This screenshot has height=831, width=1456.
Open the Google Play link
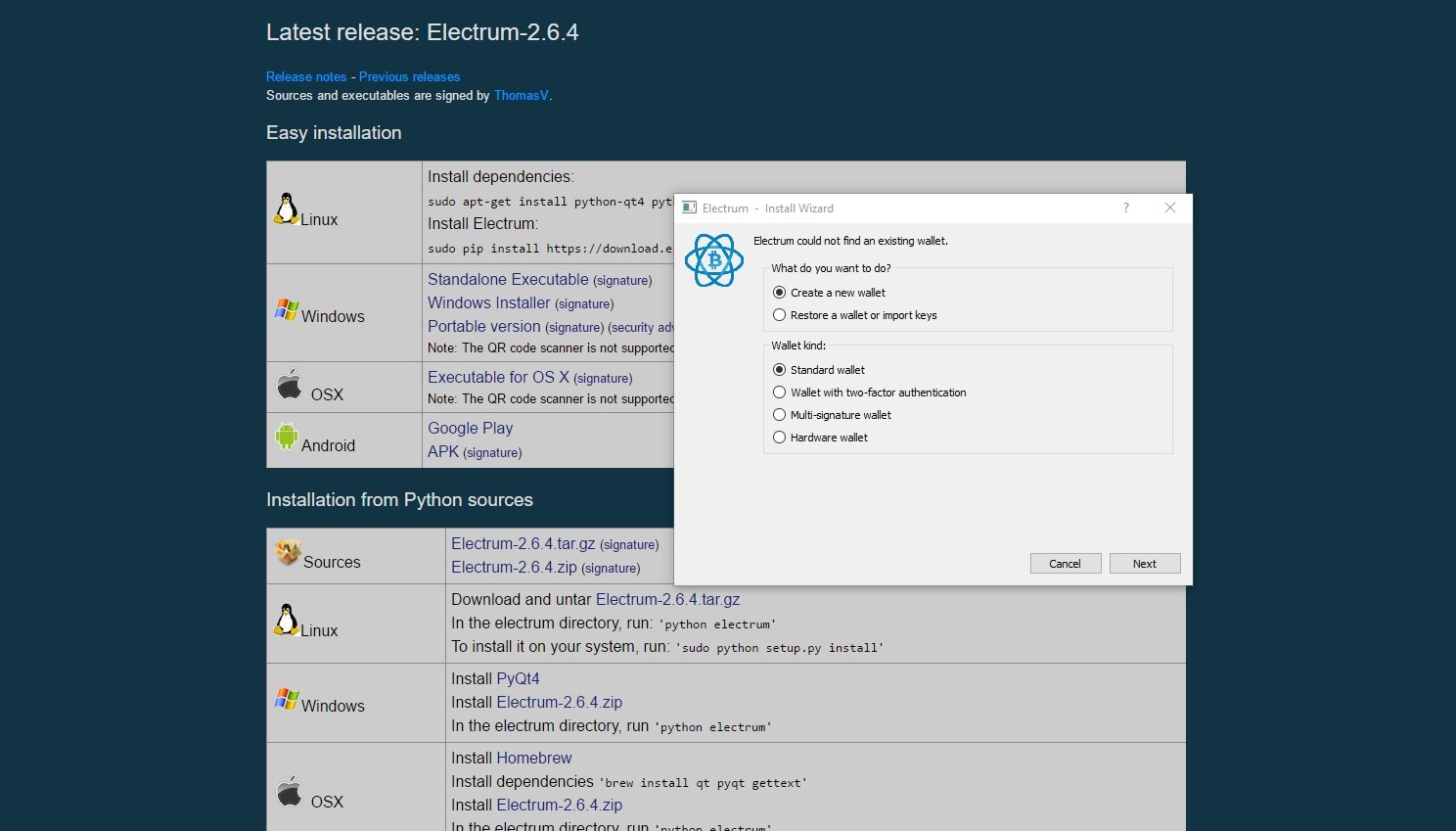coord(470,428)
